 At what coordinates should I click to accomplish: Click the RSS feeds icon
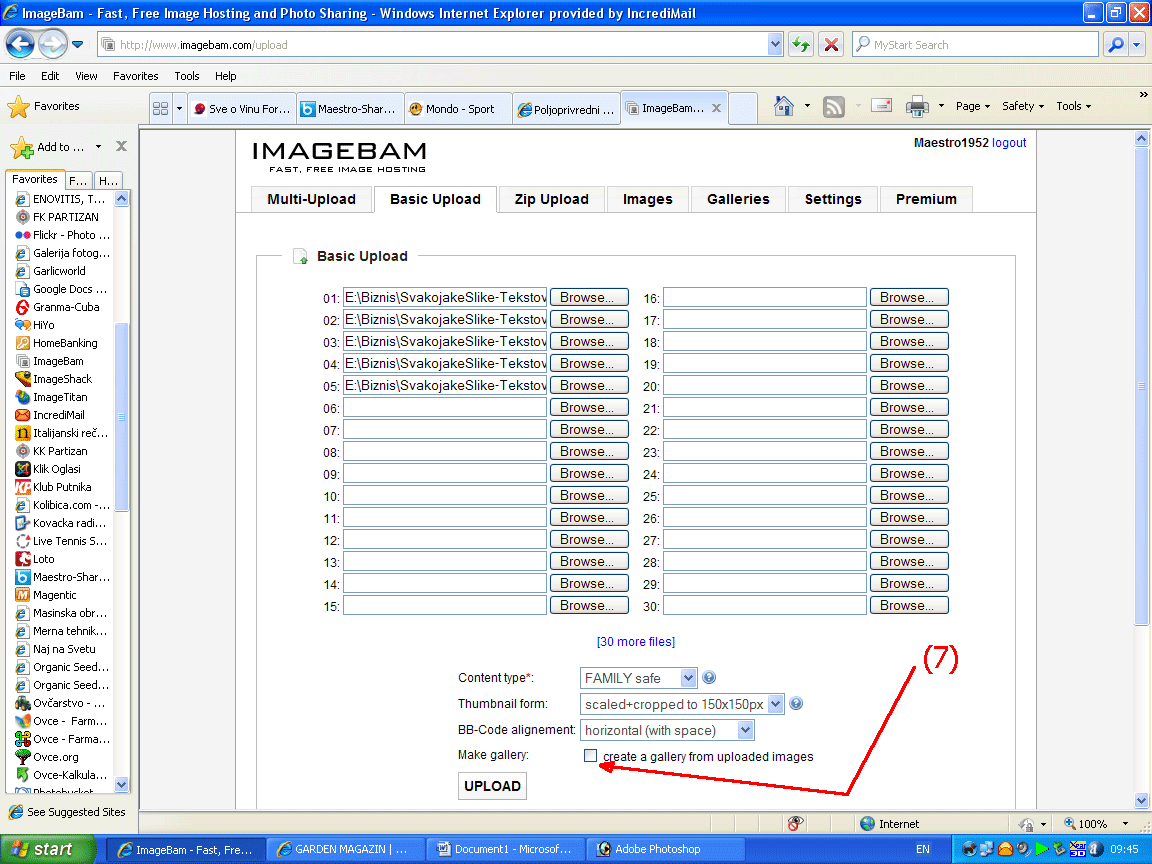833,107
